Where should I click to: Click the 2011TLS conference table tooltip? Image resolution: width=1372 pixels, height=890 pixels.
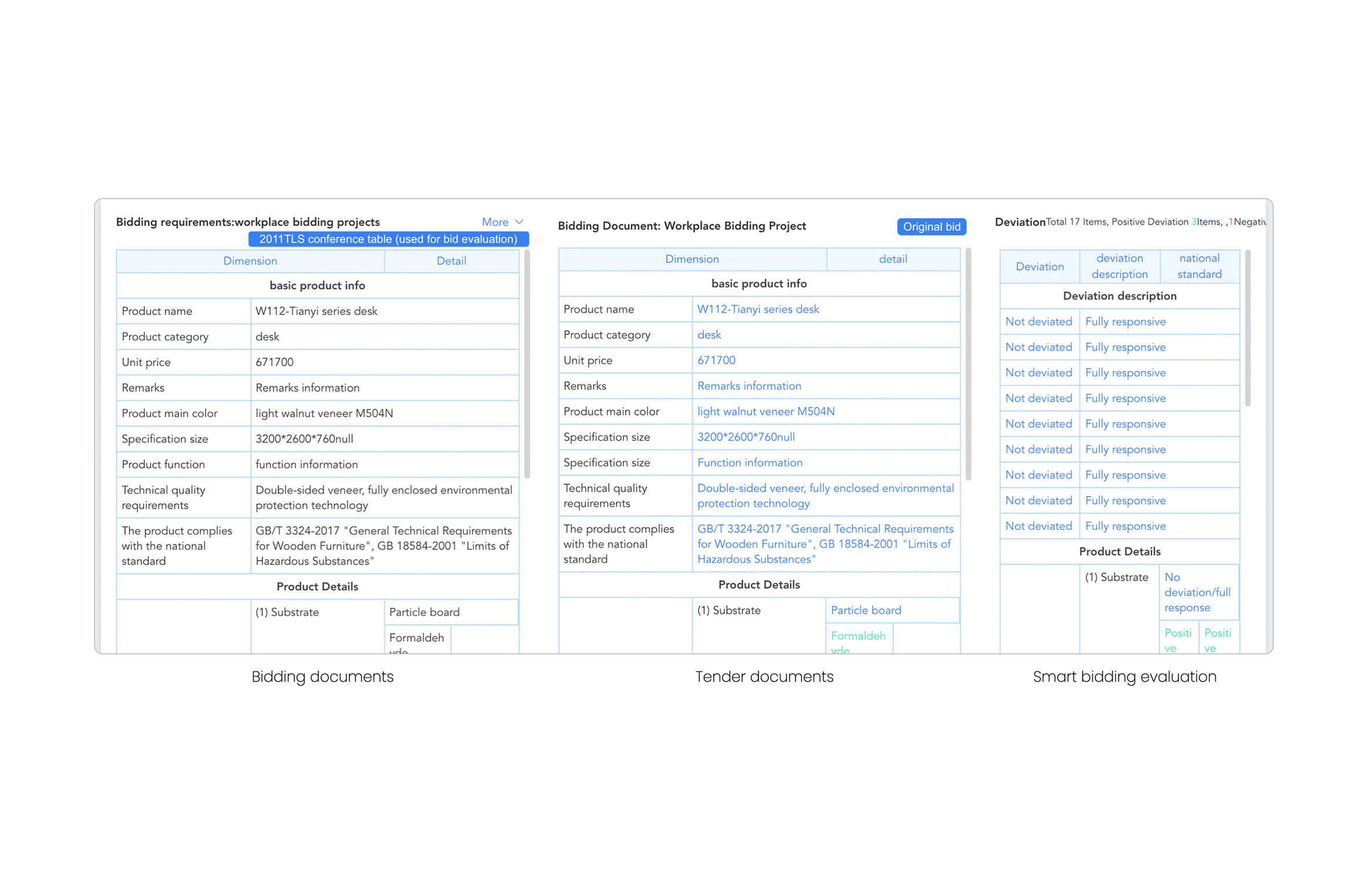[x=388, y=239]
